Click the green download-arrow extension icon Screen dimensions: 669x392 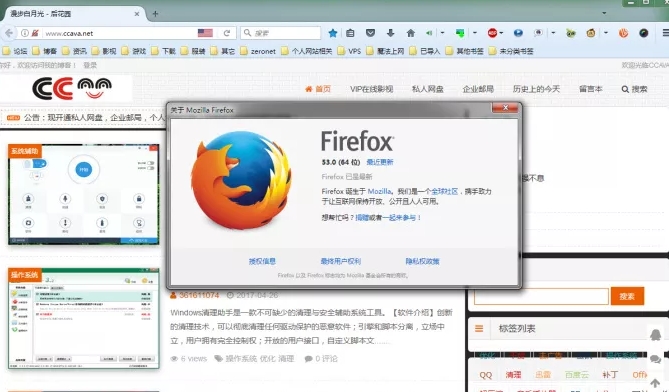[x=460, y=33]
